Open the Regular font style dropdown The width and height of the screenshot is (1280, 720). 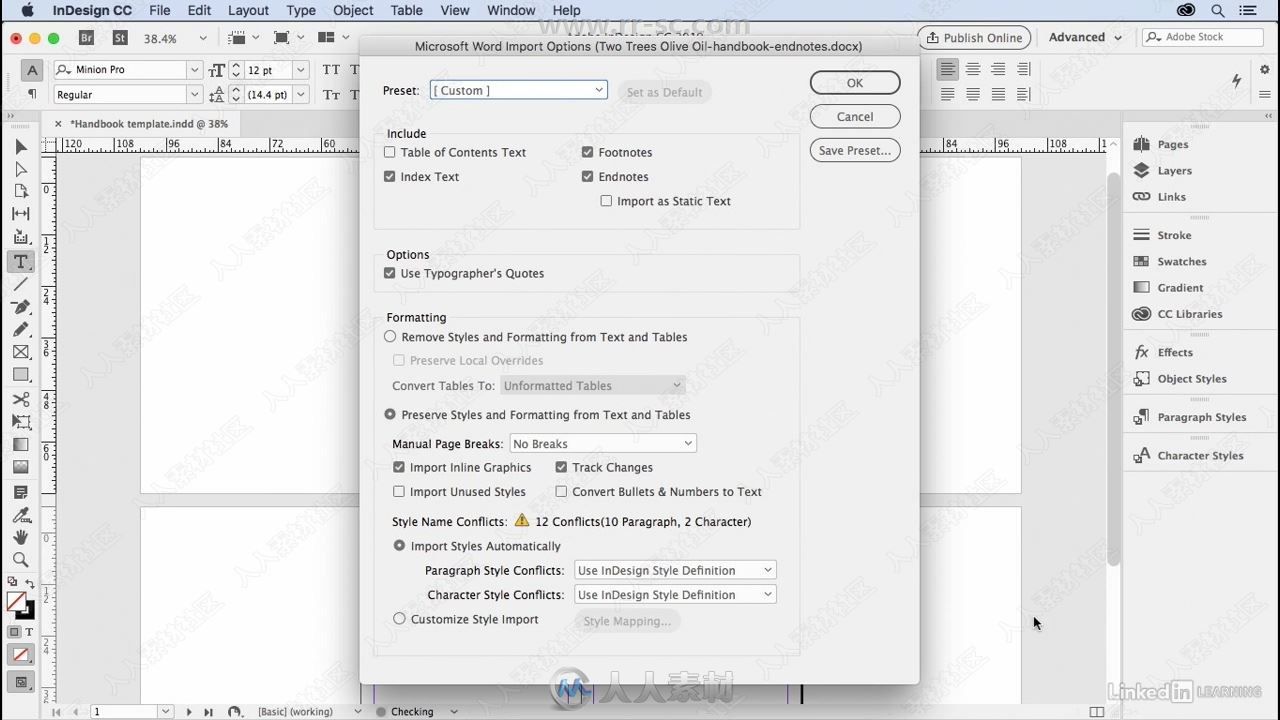194,94
